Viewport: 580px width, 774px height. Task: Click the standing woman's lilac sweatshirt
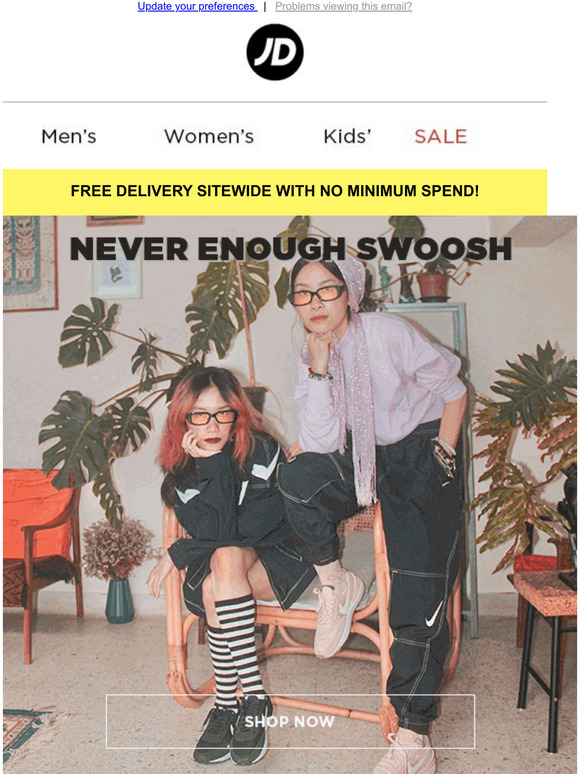[x=383, y=380]
